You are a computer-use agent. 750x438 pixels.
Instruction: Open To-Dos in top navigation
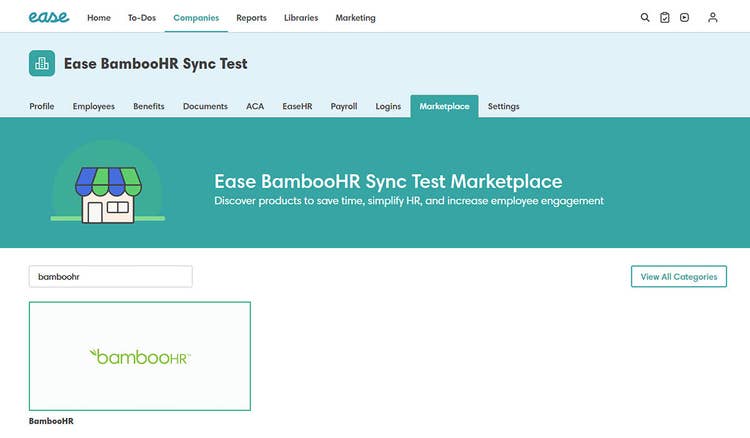[142, 18]
